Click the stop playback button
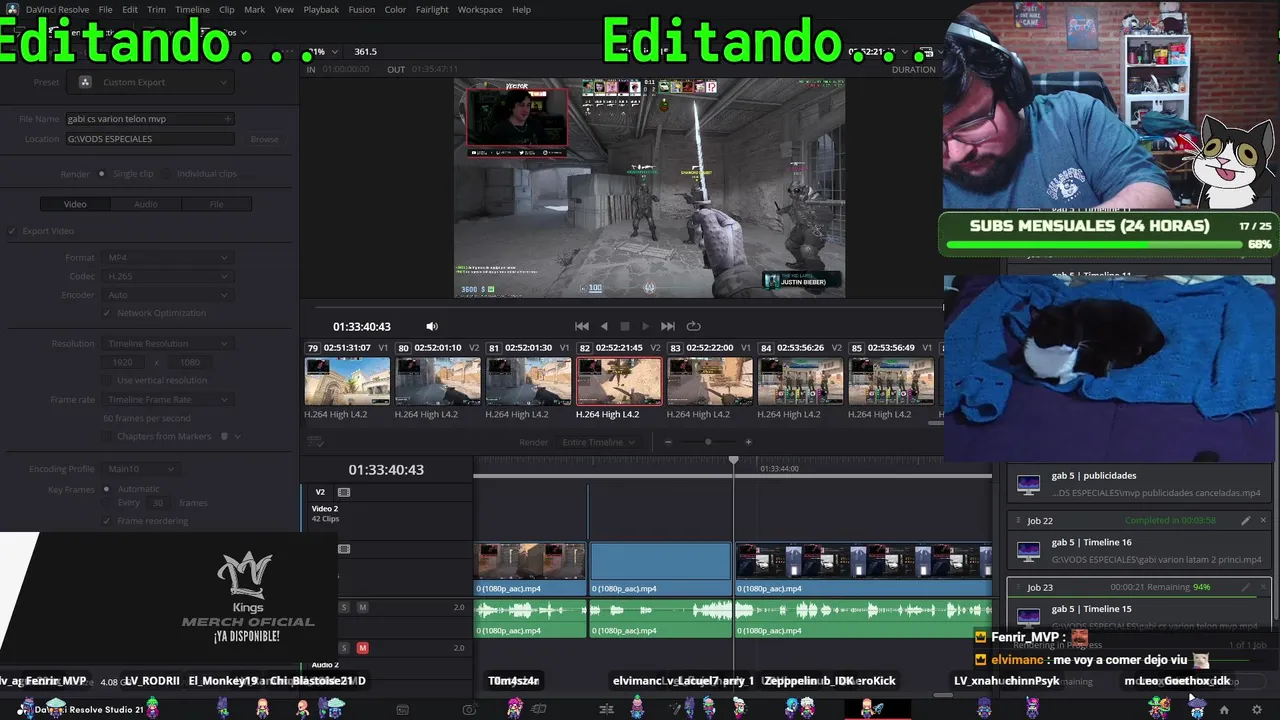 625,326
